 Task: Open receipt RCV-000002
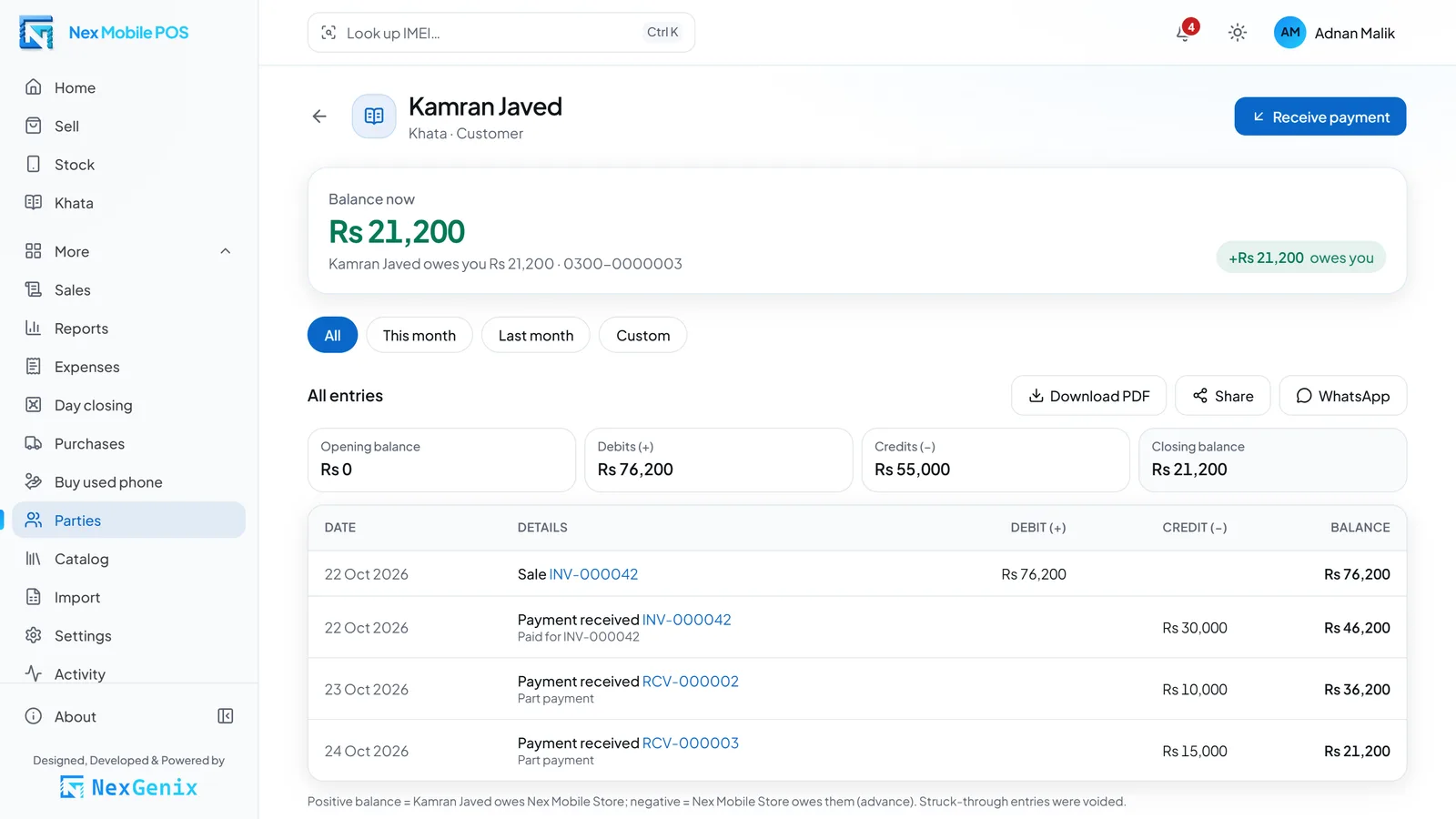(x=690, y=682)
